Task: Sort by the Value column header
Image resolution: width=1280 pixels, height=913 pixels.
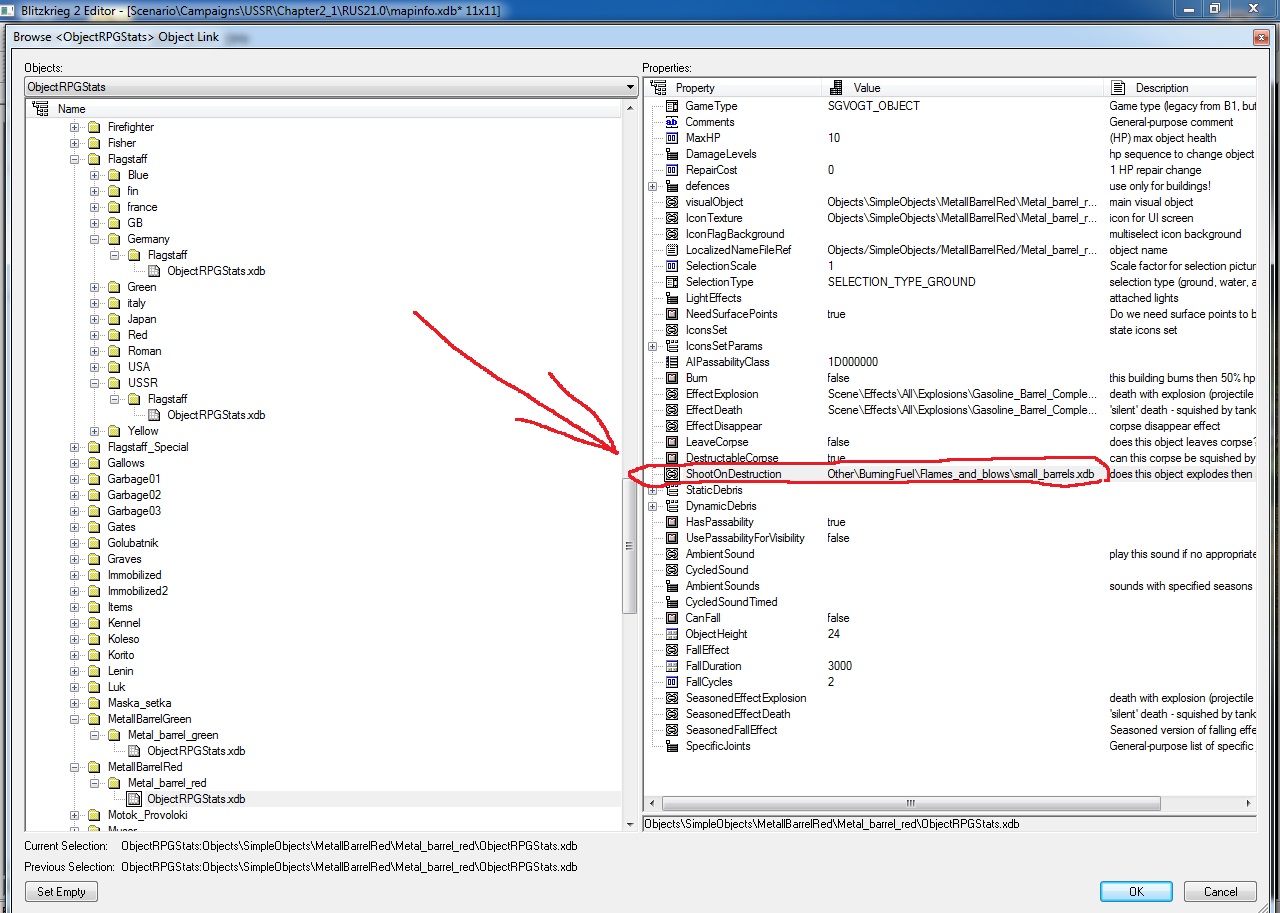Action: coord(963,88)
